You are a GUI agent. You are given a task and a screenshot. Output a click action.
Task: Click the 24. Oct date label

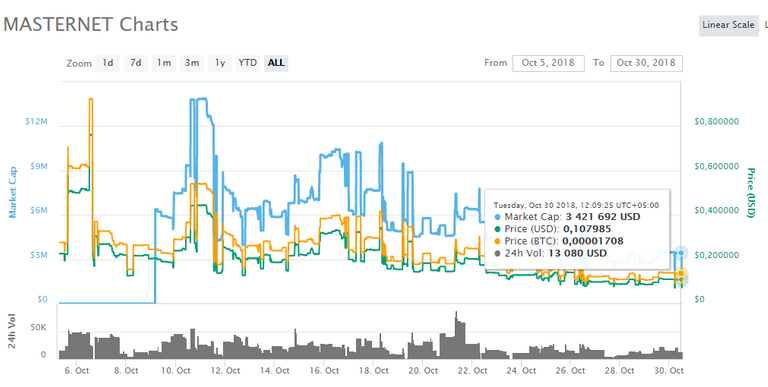(522, 371)
